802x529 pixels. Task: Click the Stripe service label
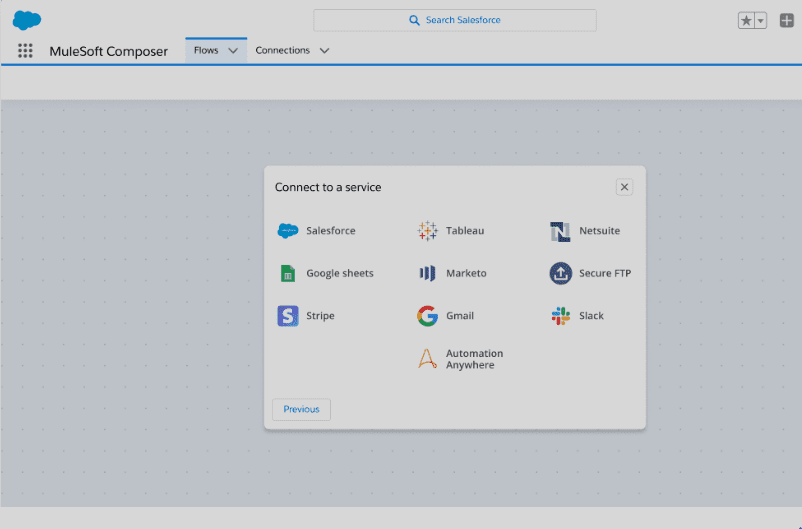[320, 316]
